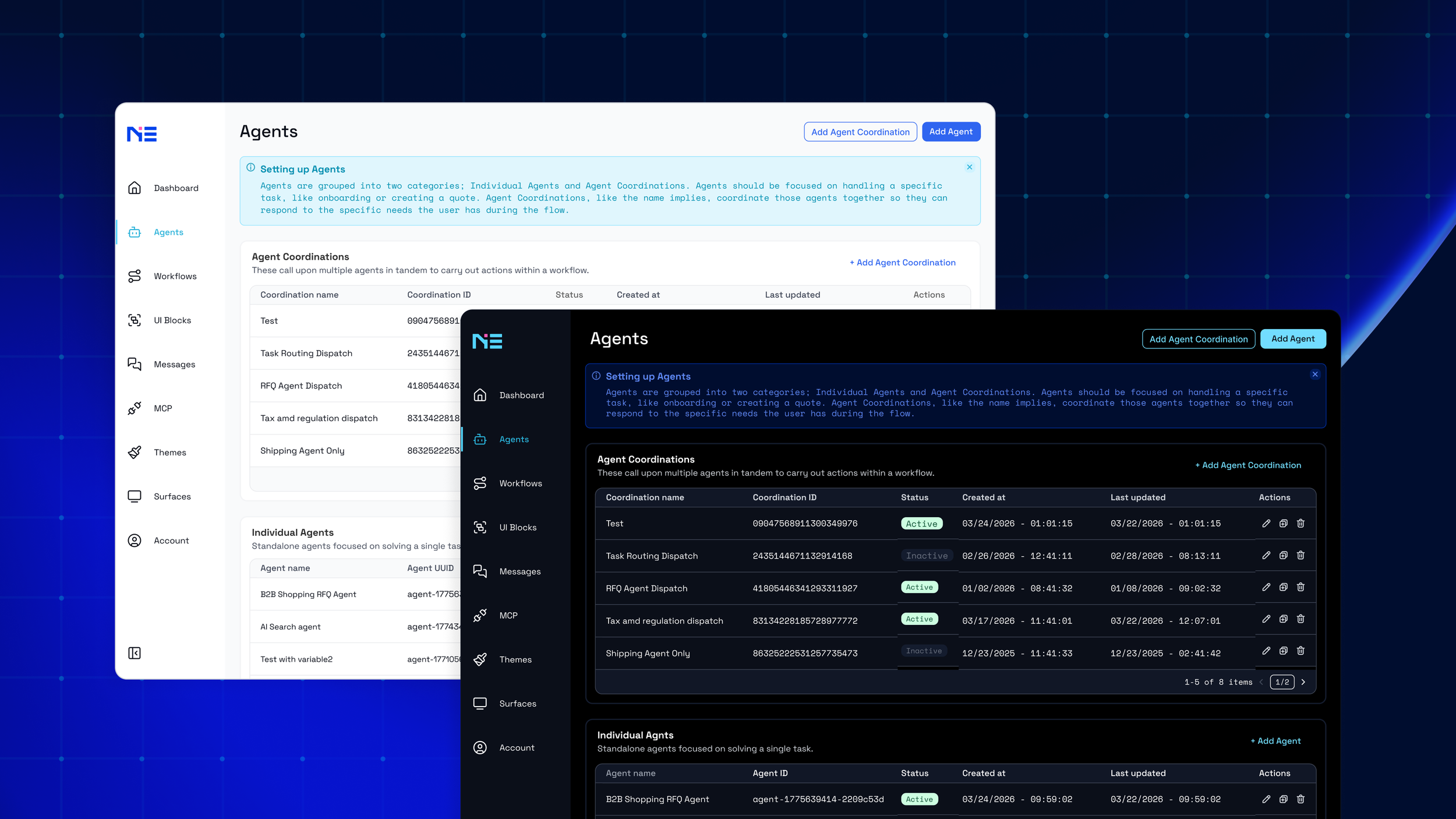Open Themes in the dark window sidebar

503,659
